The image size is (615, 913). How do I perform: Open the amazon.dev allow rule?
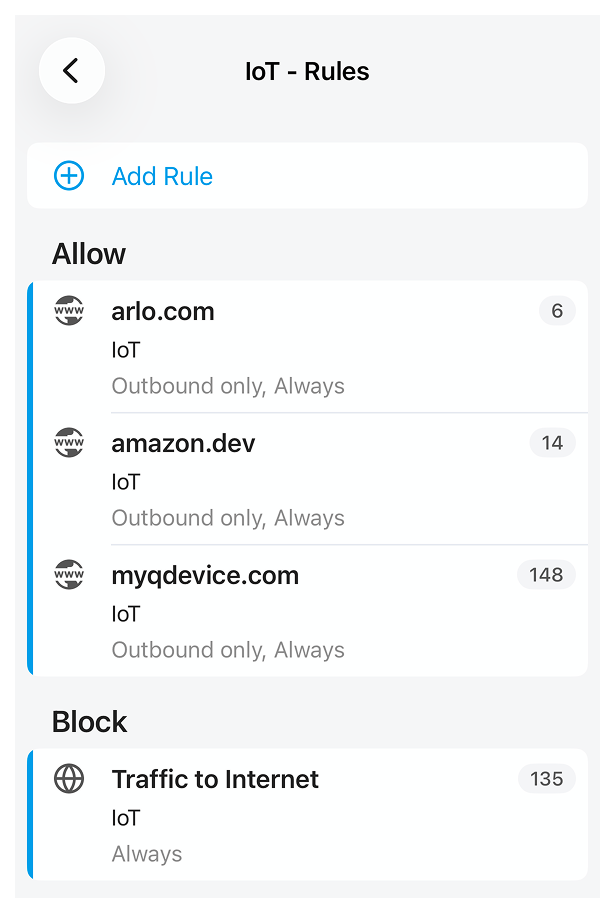pyautogui.click(x=183, y=444)
